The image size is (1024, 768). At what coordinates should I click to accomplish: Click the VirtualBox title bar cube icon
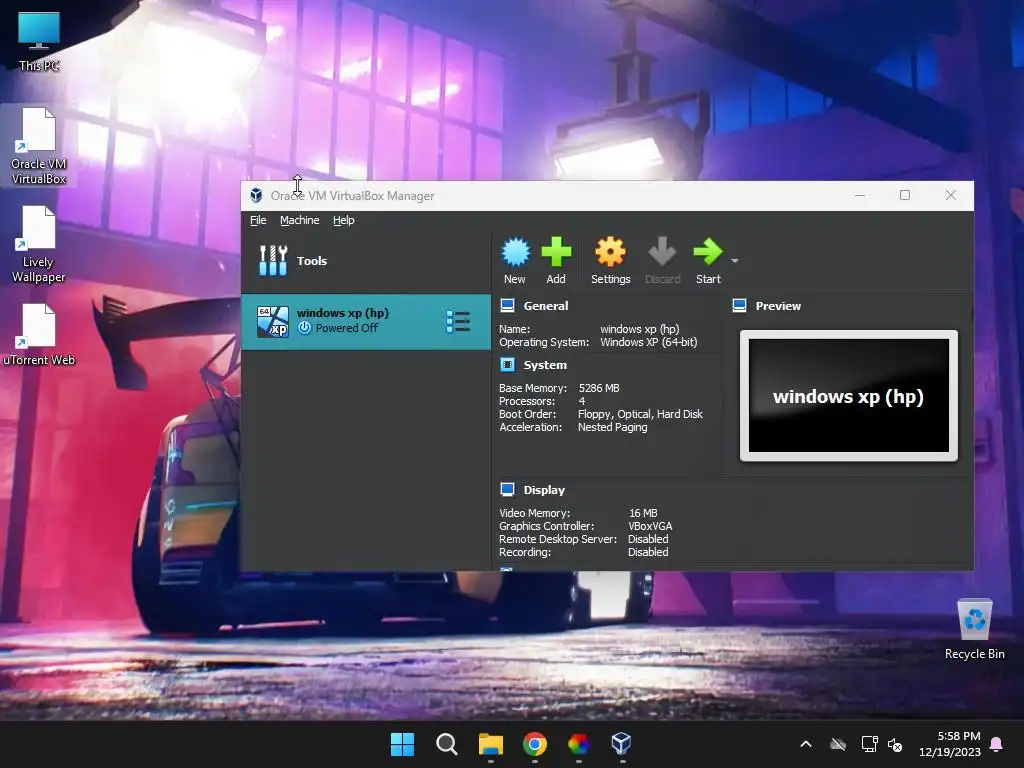pyautogui.click(x=256, y=195)
